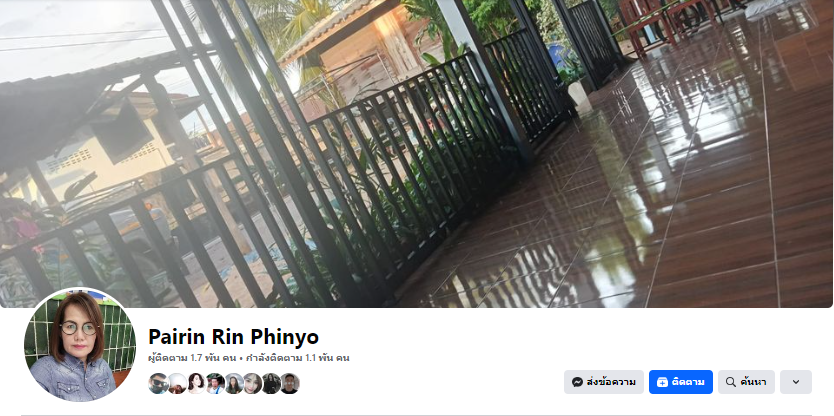The image size is (834, 416).
Task: Open the second follower avatar with white background
Action: pos(177,383)
